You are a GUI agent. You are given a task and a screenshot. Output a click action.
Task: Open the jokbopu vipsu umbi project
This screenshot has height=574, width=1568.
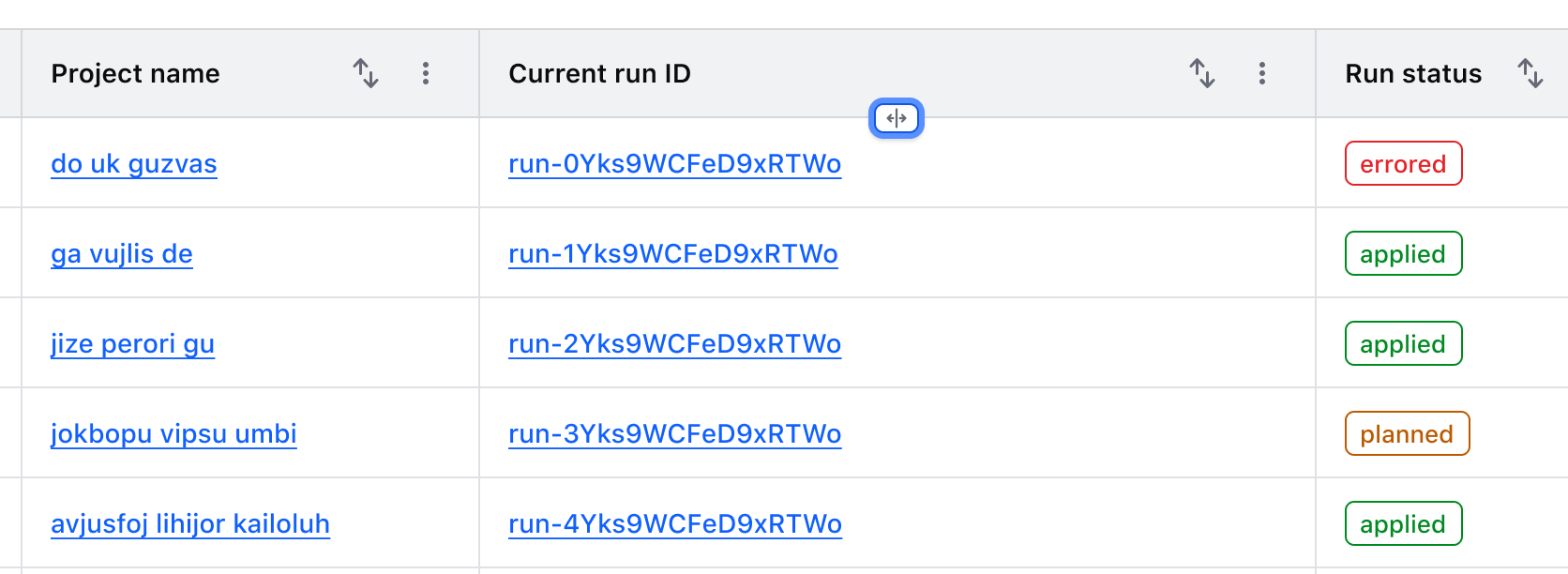pyautogui.click(x=173, y=434)
